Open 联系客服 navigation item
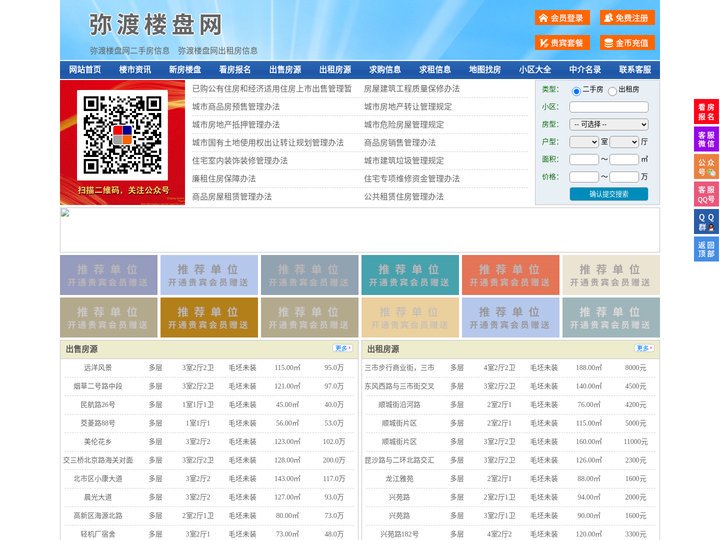This screenshot has height=540, width=720. point(635,70)
